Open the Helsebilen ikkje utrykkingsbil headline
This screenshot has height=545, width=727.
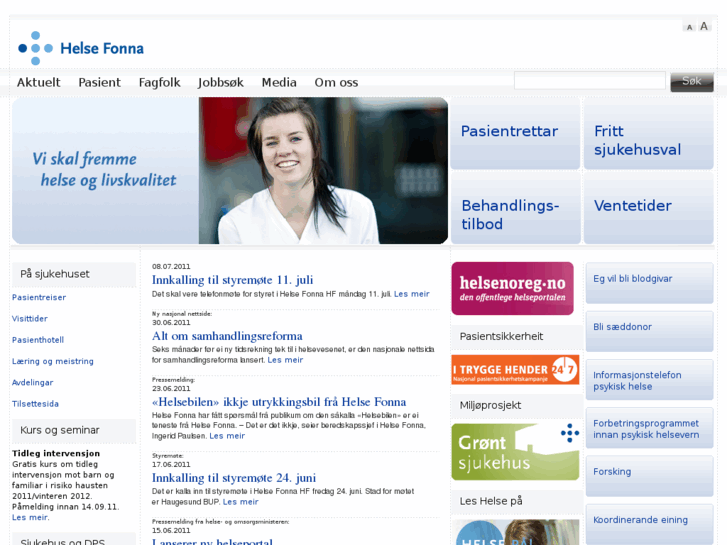click(x=279, y=402)
